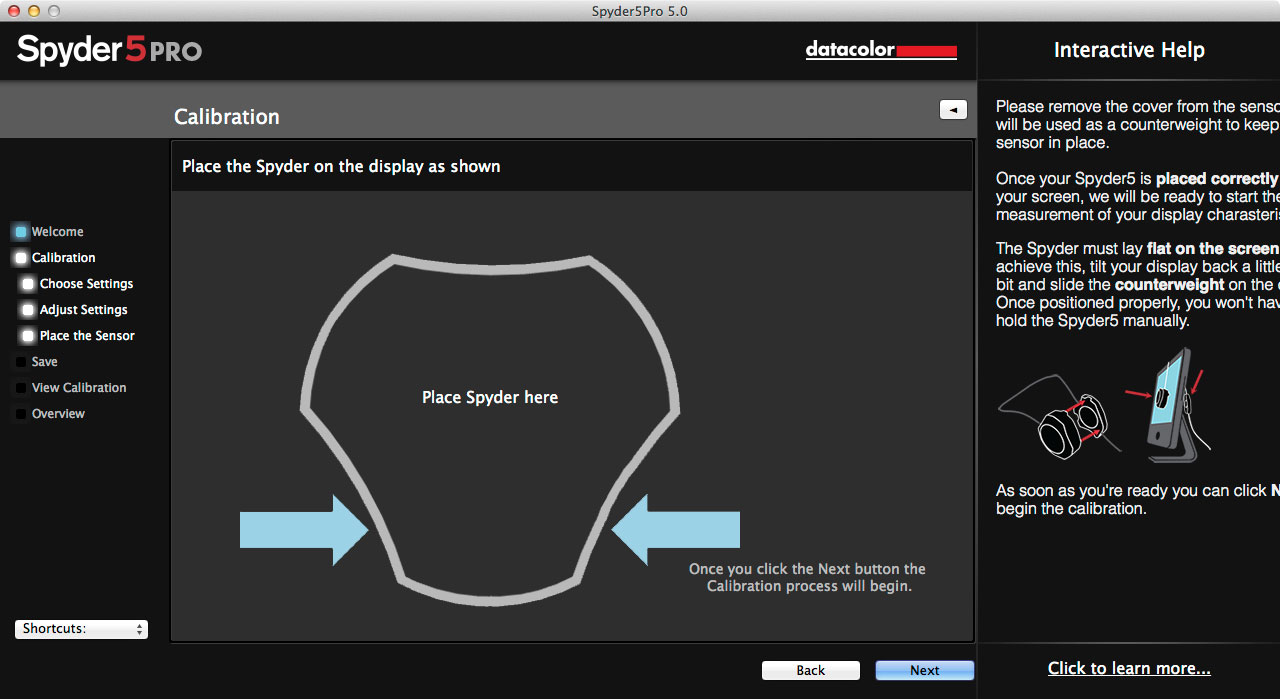Click the Overview step indicator icon
Viewport: 1280px width, 699px height.
pyautogui.click(x=21, y=414)
